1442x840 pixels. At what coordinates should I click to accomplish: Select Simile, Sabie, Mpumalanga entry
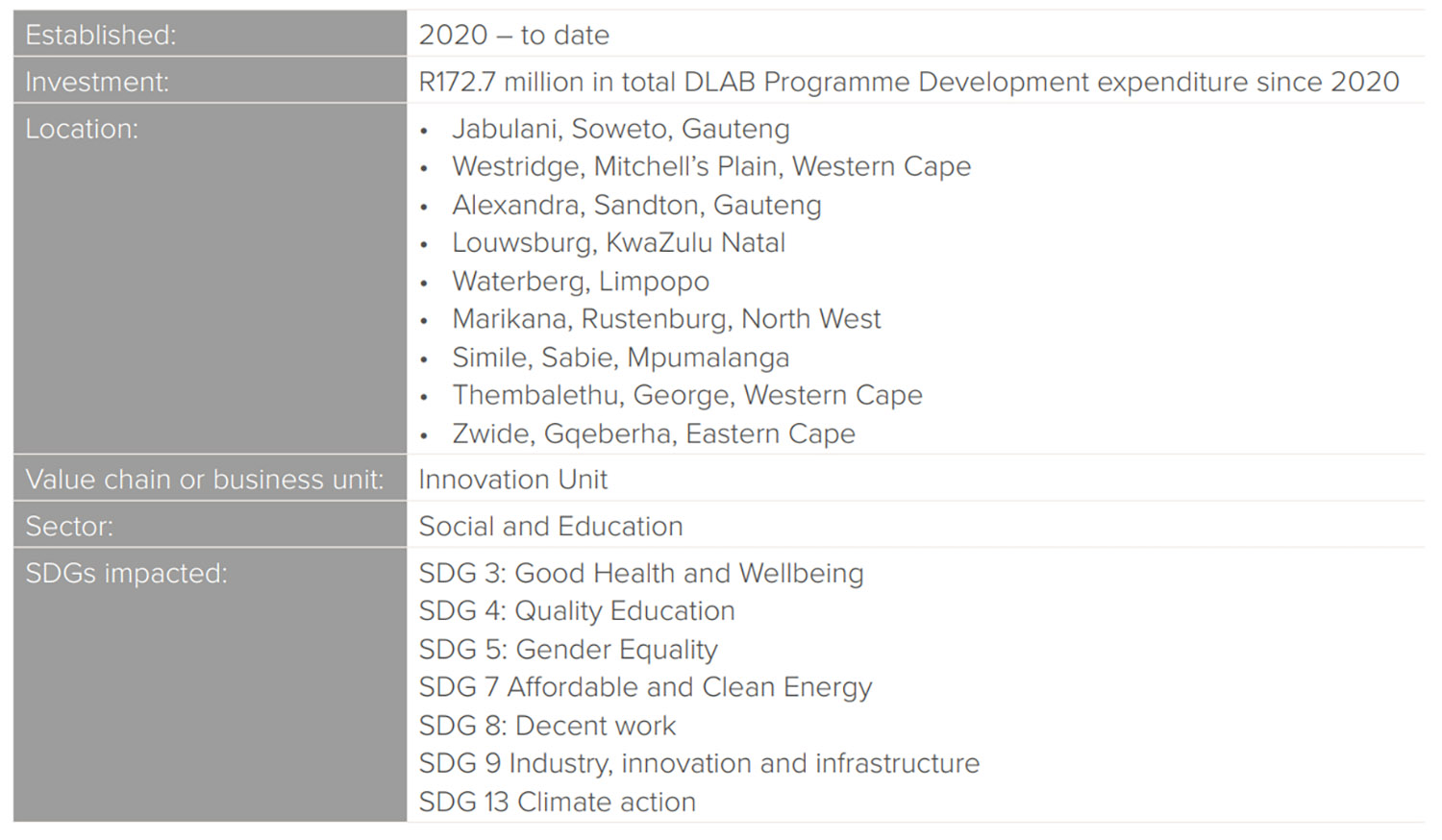[x=621, y=358]
